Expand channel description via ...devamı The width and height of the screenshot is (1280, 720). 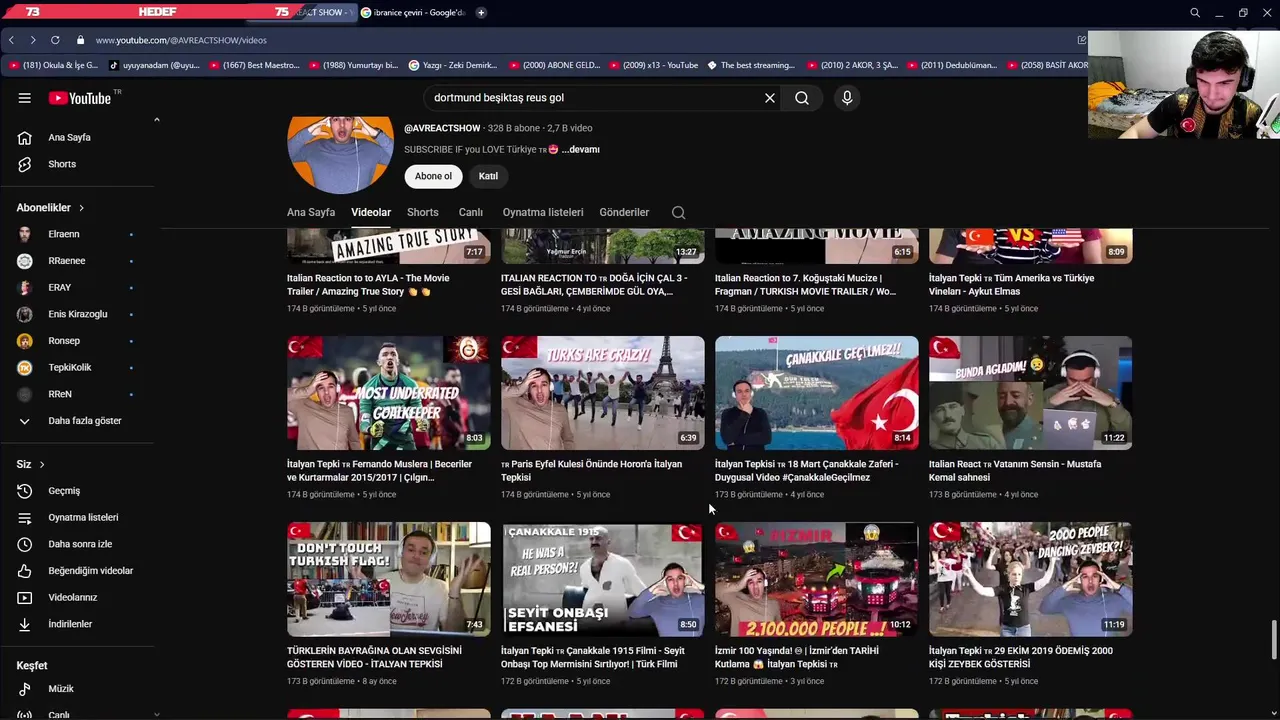581,150
